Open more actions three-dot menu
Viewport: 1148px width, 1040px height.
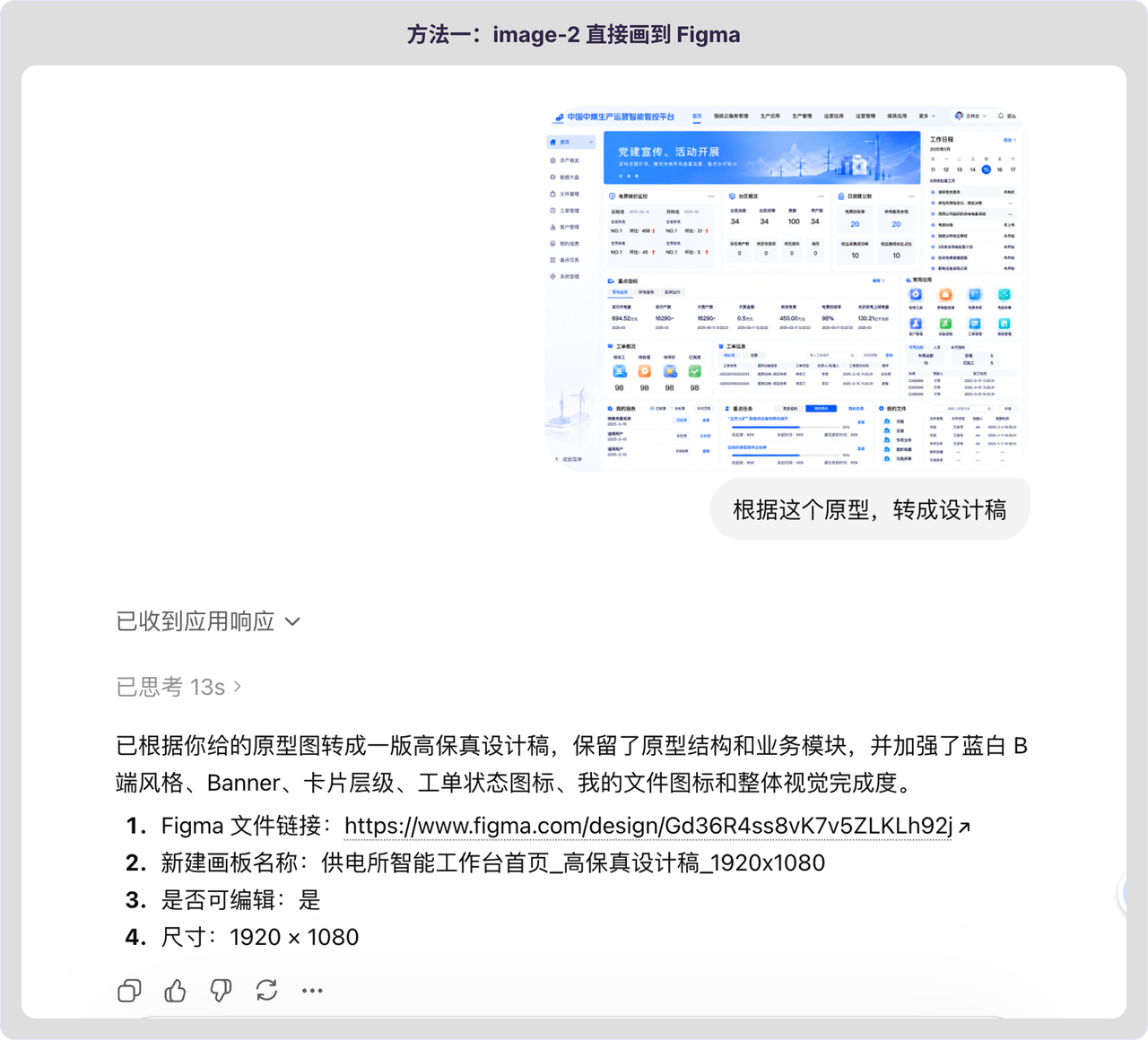pos(312,991)
